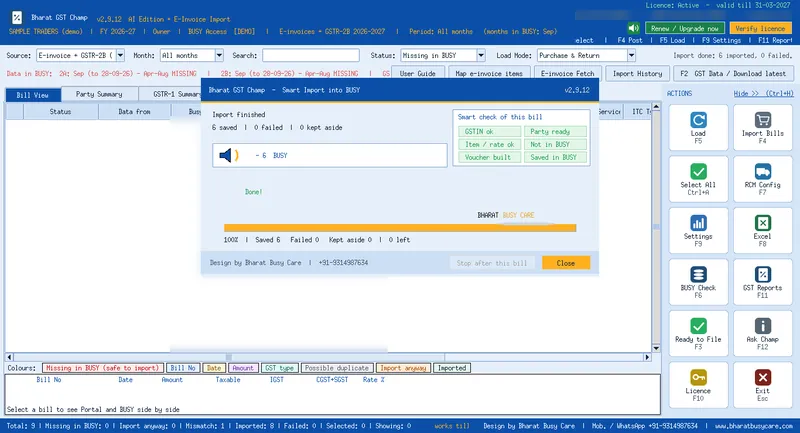Open Import History
This screenshot has width=800, height=433.
tap(637, 73)
